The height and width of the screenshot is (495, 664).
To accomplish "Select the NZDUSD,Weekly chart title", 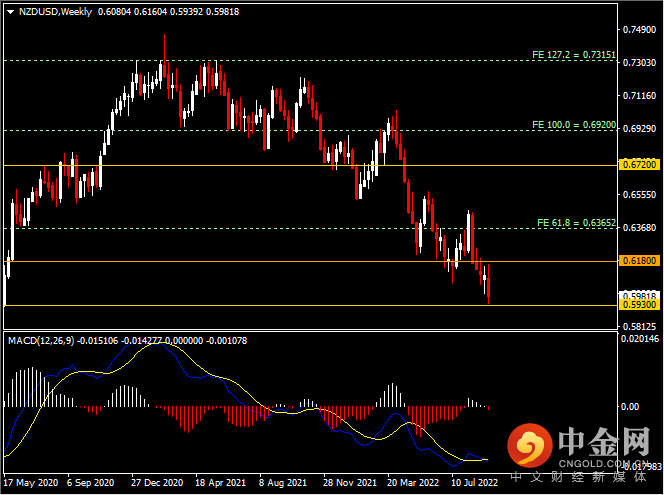I will 55,12.
